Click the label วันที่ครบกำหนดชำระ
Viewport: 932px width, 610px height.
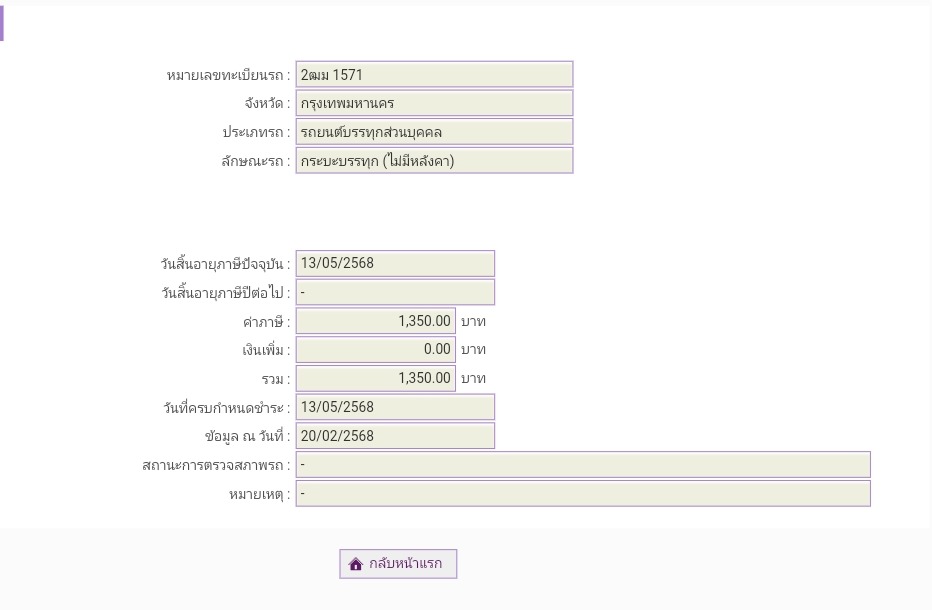(x=227, y=408)
